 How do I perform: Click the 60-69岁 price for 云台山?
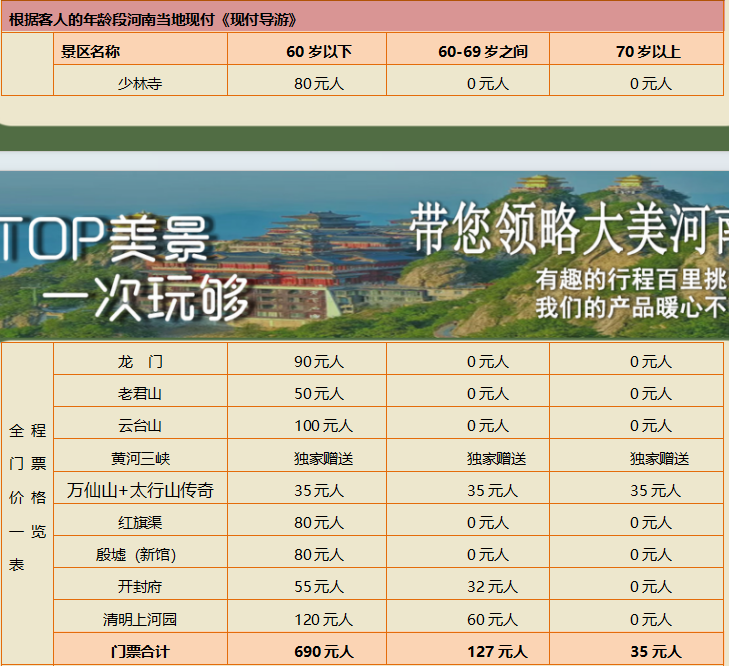pyautogui.click(x=488, y=425)
